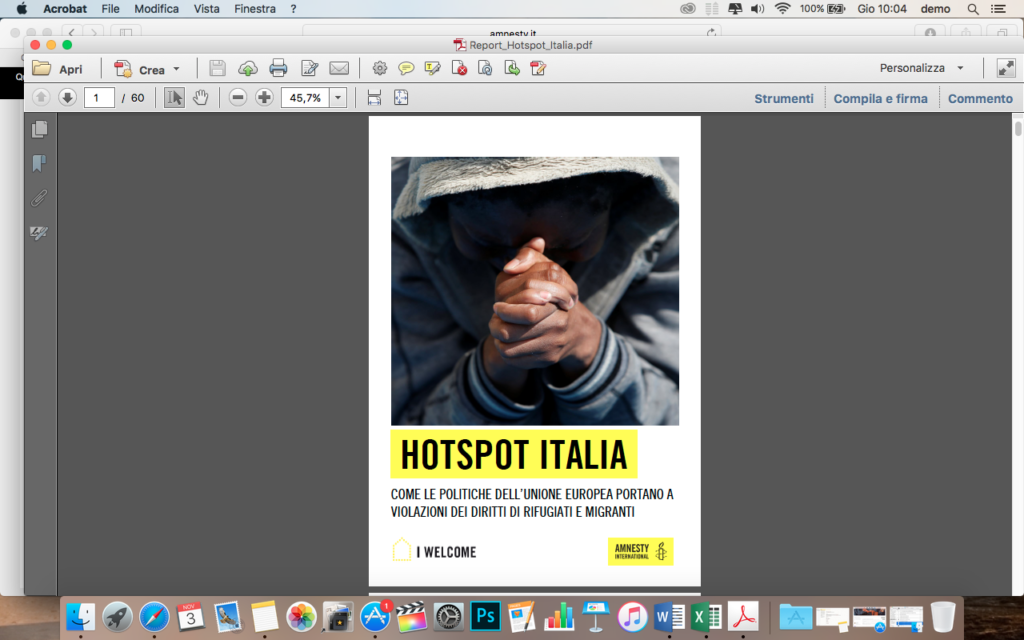Show signatures panel in sidebar
Viewport: 1024px width, 640px height.
39,232
